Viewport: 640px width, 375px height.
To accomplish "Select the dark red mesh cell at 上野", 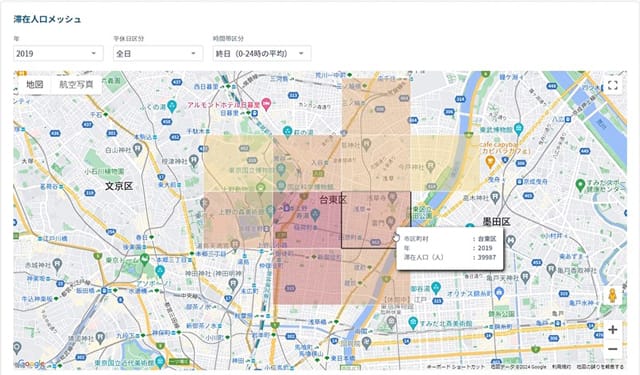I will point(307,220).
